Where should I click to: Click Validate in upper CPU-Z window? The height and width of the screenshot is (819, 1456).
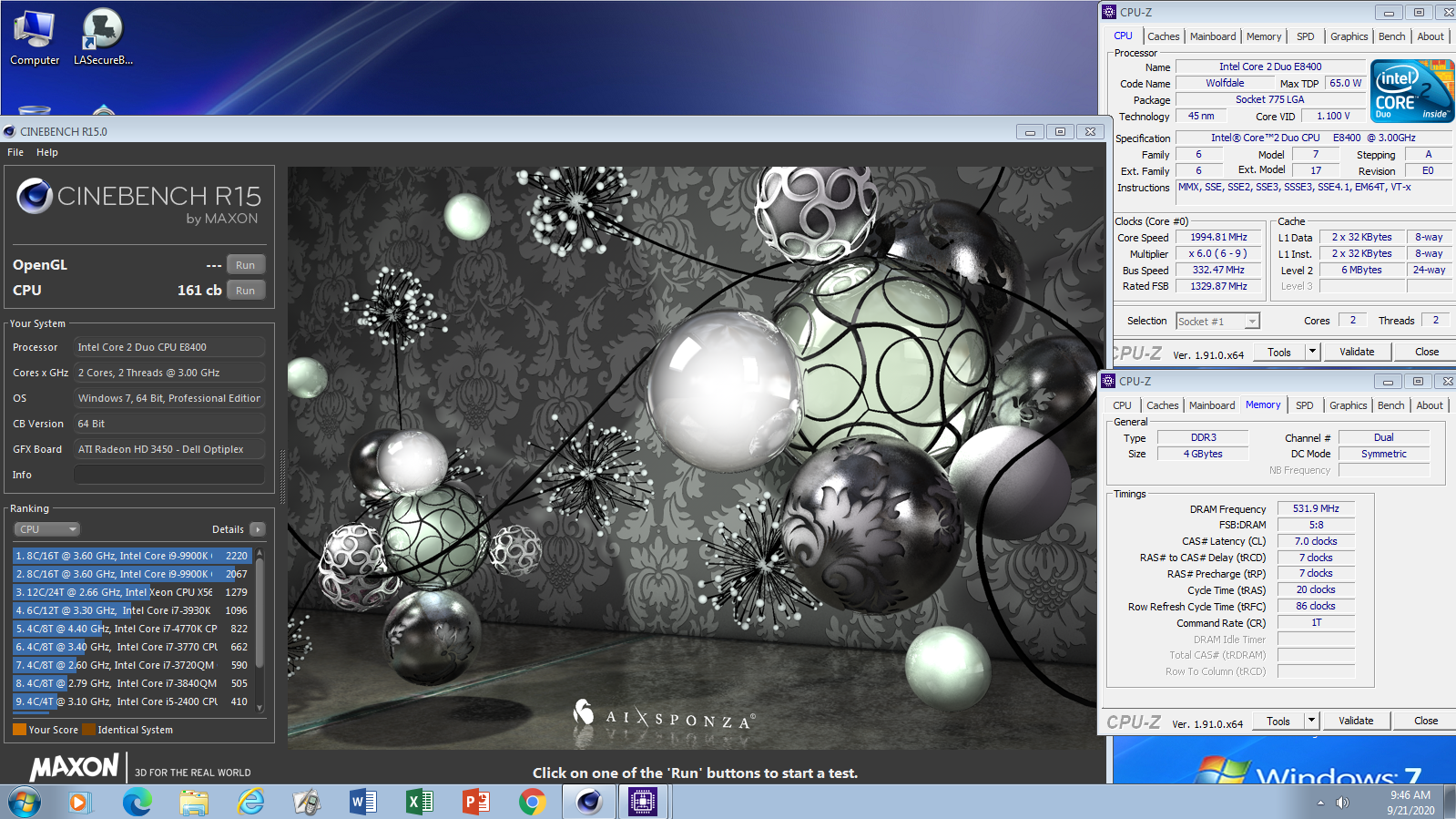(x=1357, y=352)
